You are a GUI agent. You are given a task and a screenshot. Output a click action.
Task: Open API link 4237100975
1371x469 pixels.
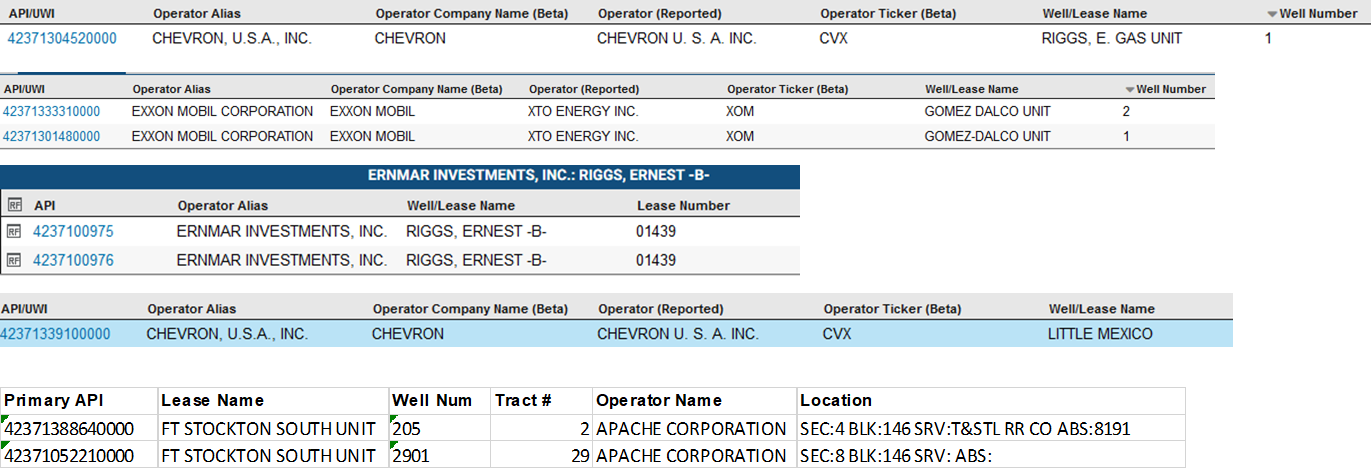tap(73, 231)
